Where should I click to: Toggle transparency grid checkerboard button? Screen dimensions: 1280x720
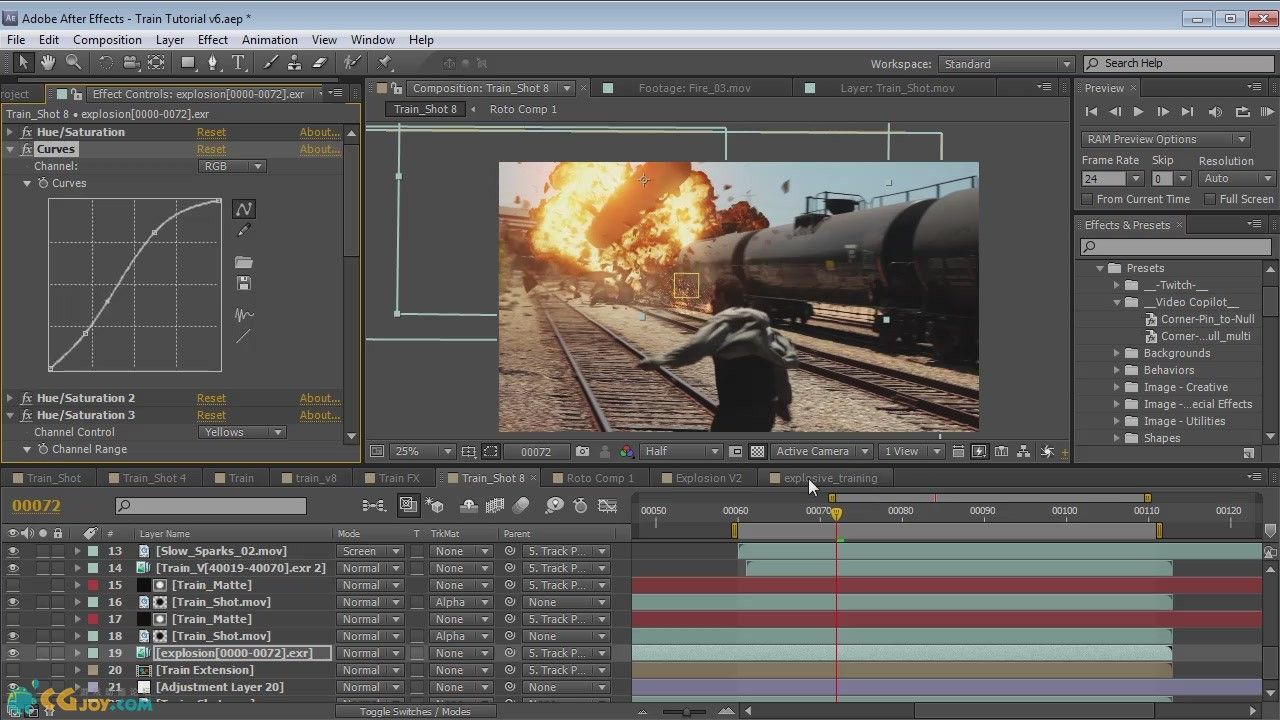758,452
